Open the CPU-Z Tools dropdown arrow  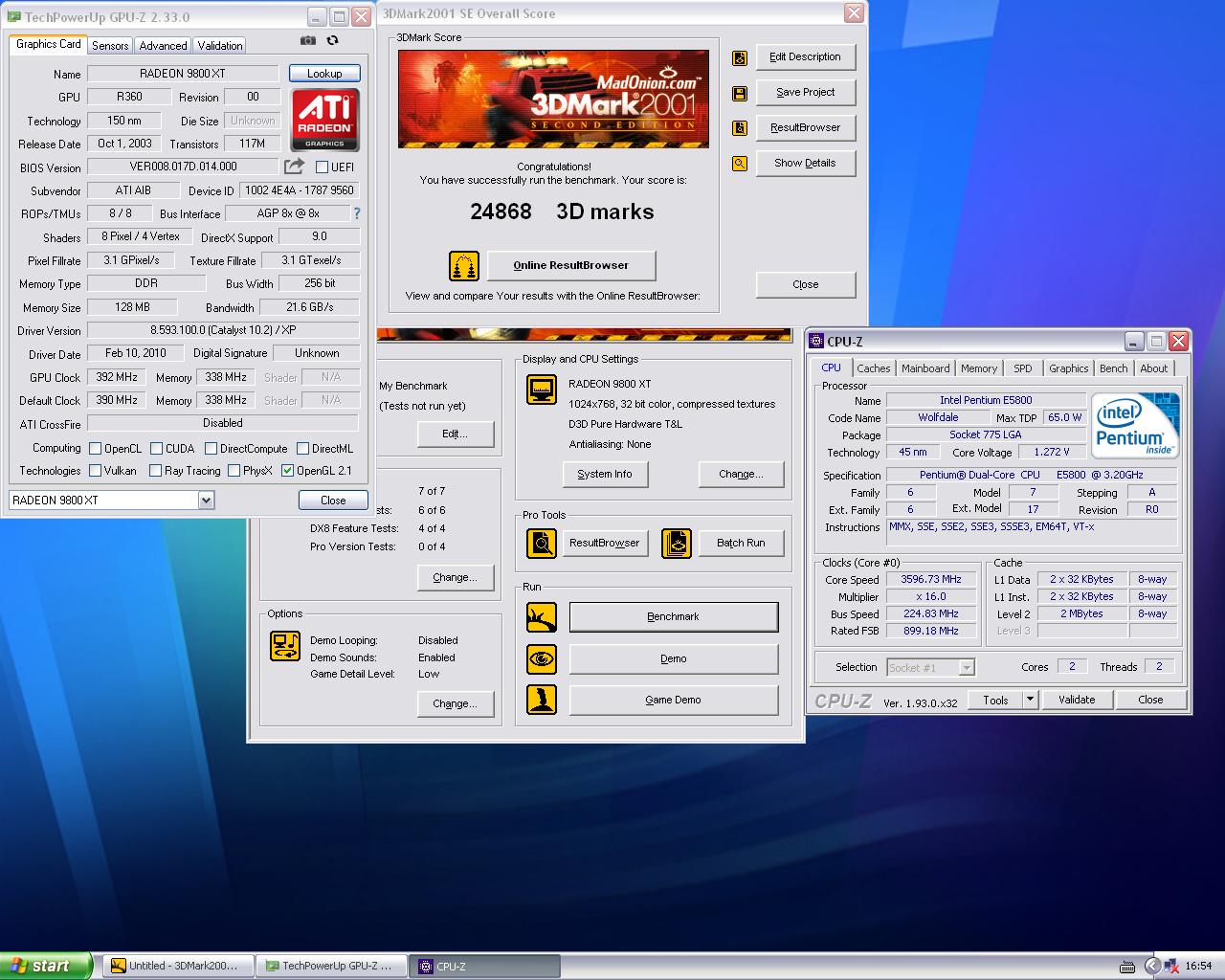pos(1031,700)
